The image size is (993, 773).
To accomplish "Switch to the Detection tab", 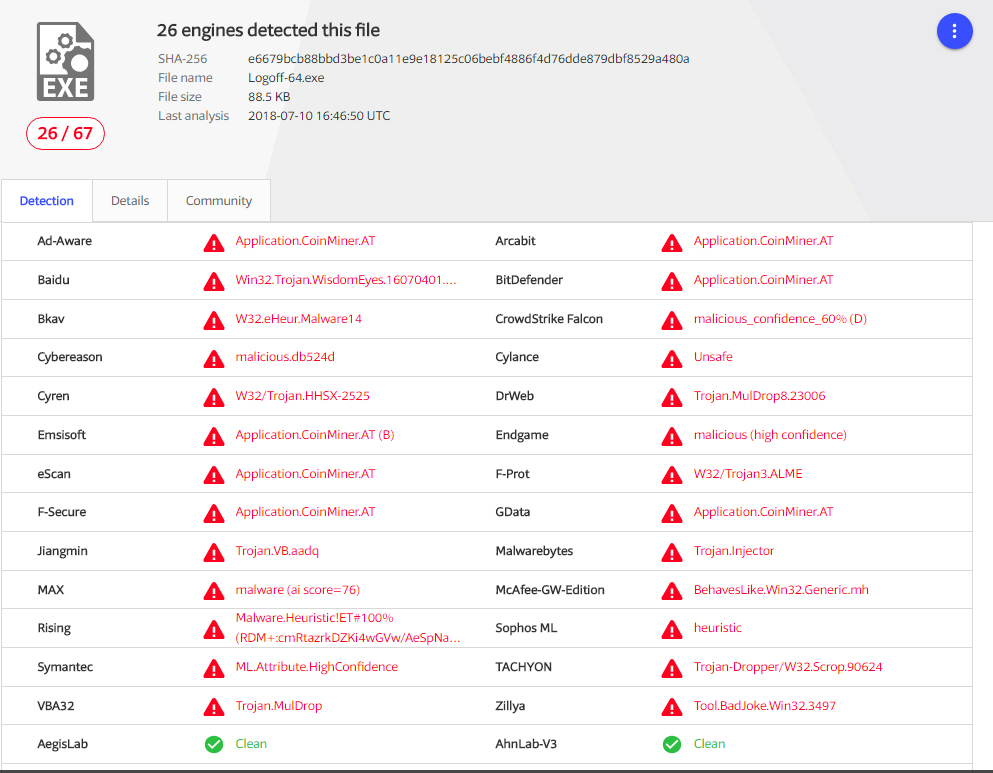I will [47, 201].
